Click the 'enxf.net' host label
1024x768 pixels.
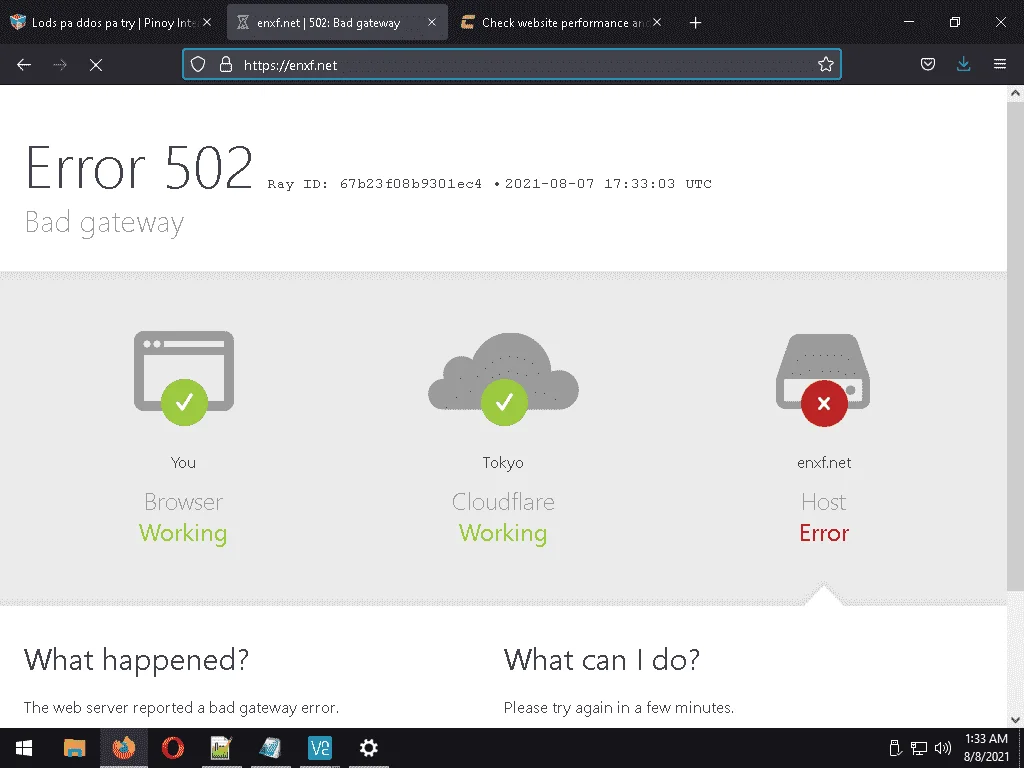824,462
